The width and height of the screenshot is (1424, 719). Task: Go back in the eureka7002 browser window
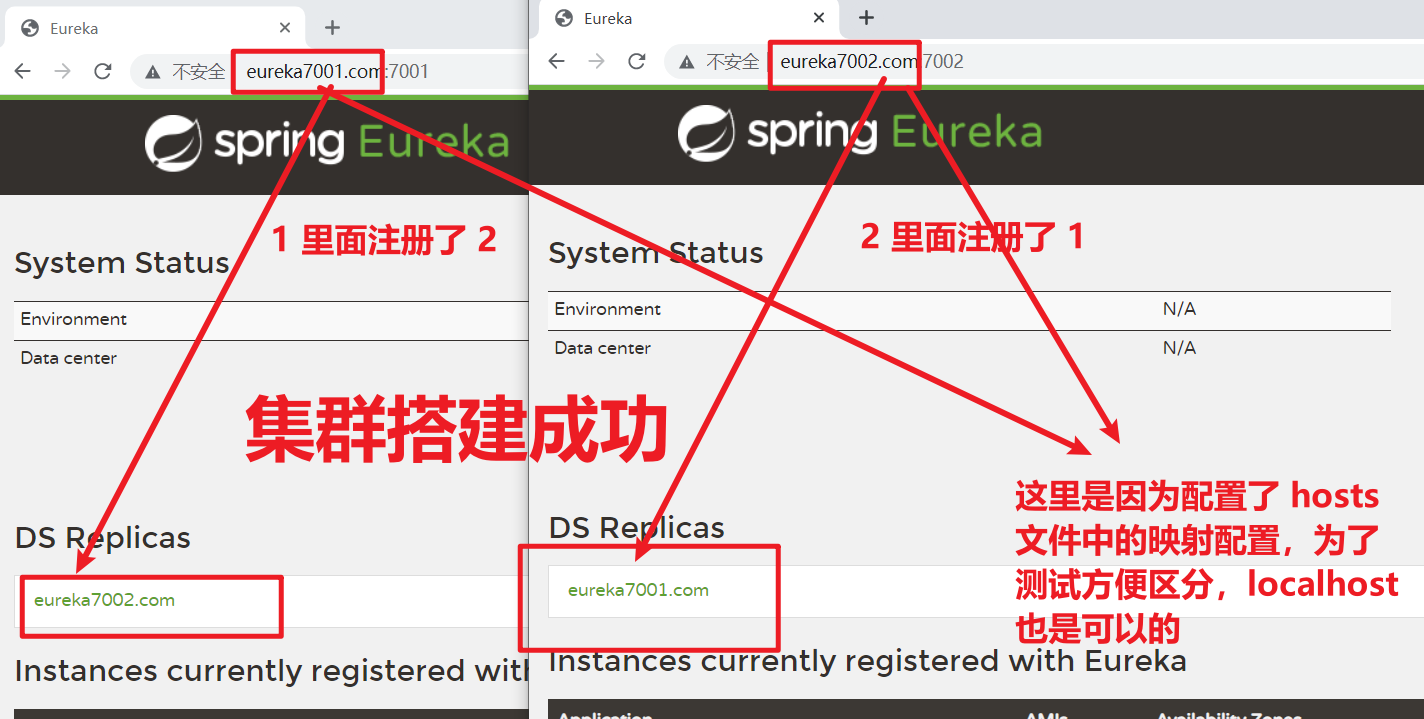(x=557, y=61)
